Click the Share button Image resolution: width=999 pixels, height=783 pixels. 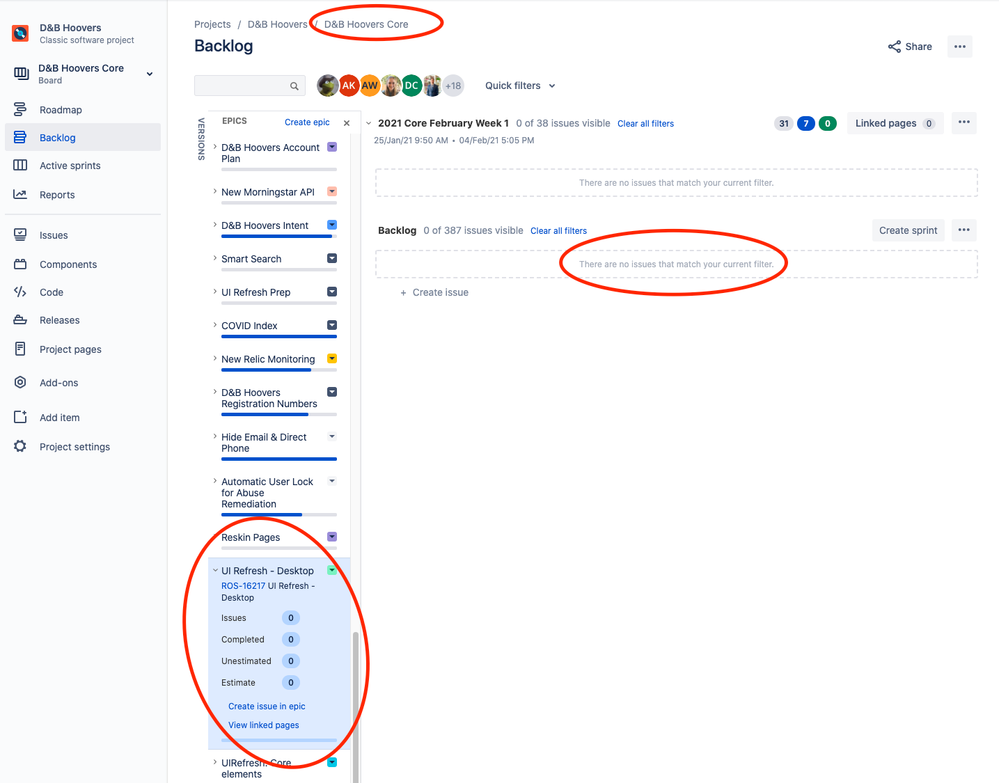coord(910,47)
